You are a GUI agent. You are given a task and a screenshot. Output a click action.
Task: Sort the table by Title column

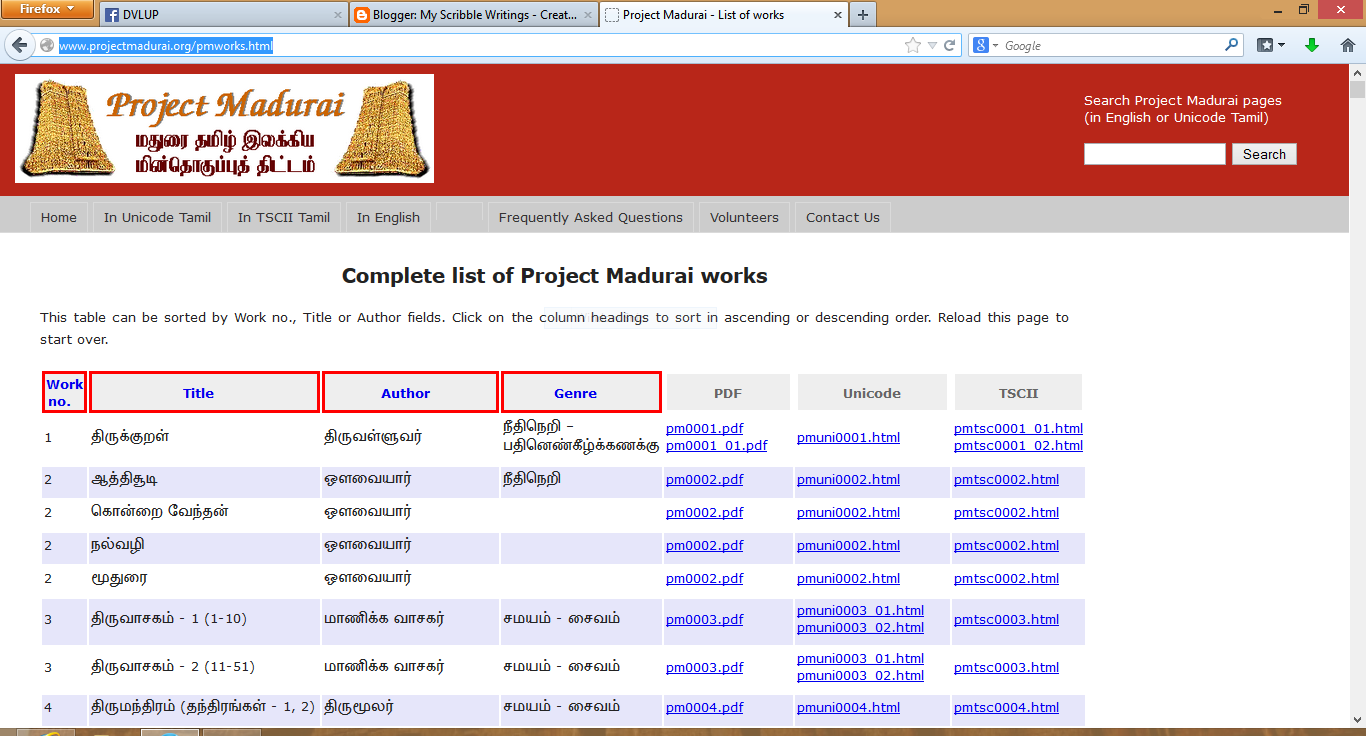[204, 392]
